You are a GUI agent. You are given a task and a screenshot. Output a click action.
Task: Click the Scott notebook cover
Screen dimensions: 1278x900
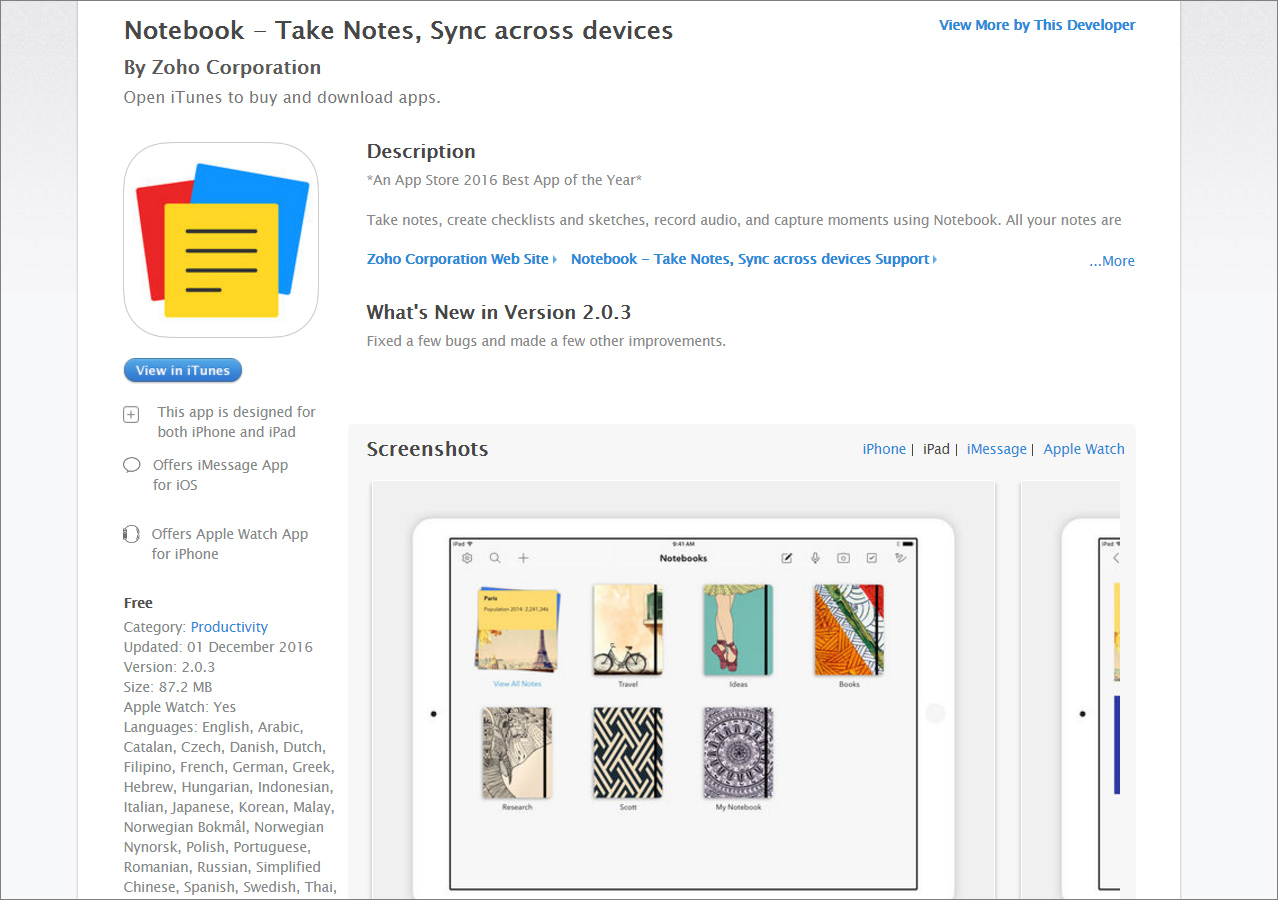click(x=628, y=753)
